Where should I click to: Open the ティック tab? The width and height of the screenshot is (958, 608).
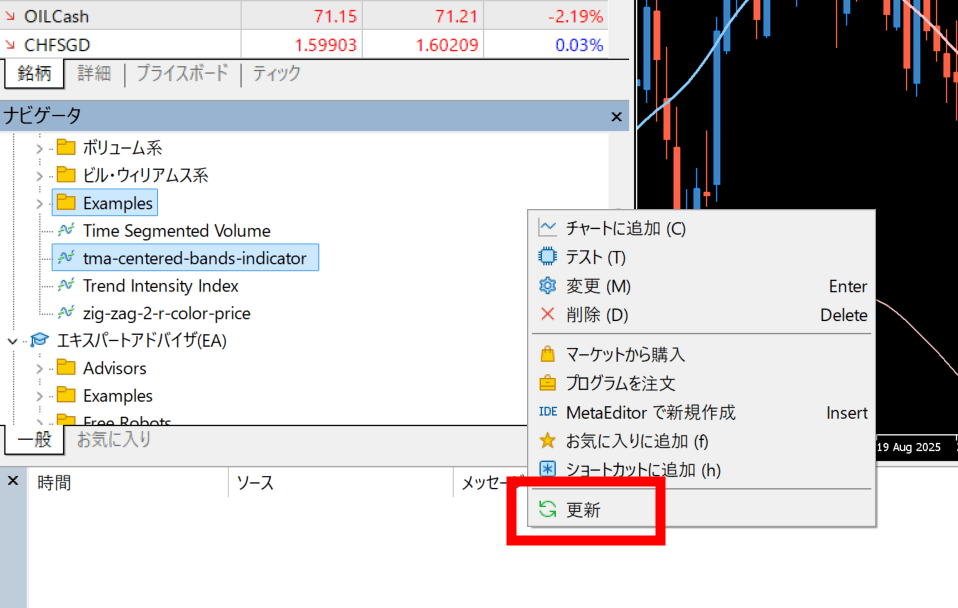(277, 74)
